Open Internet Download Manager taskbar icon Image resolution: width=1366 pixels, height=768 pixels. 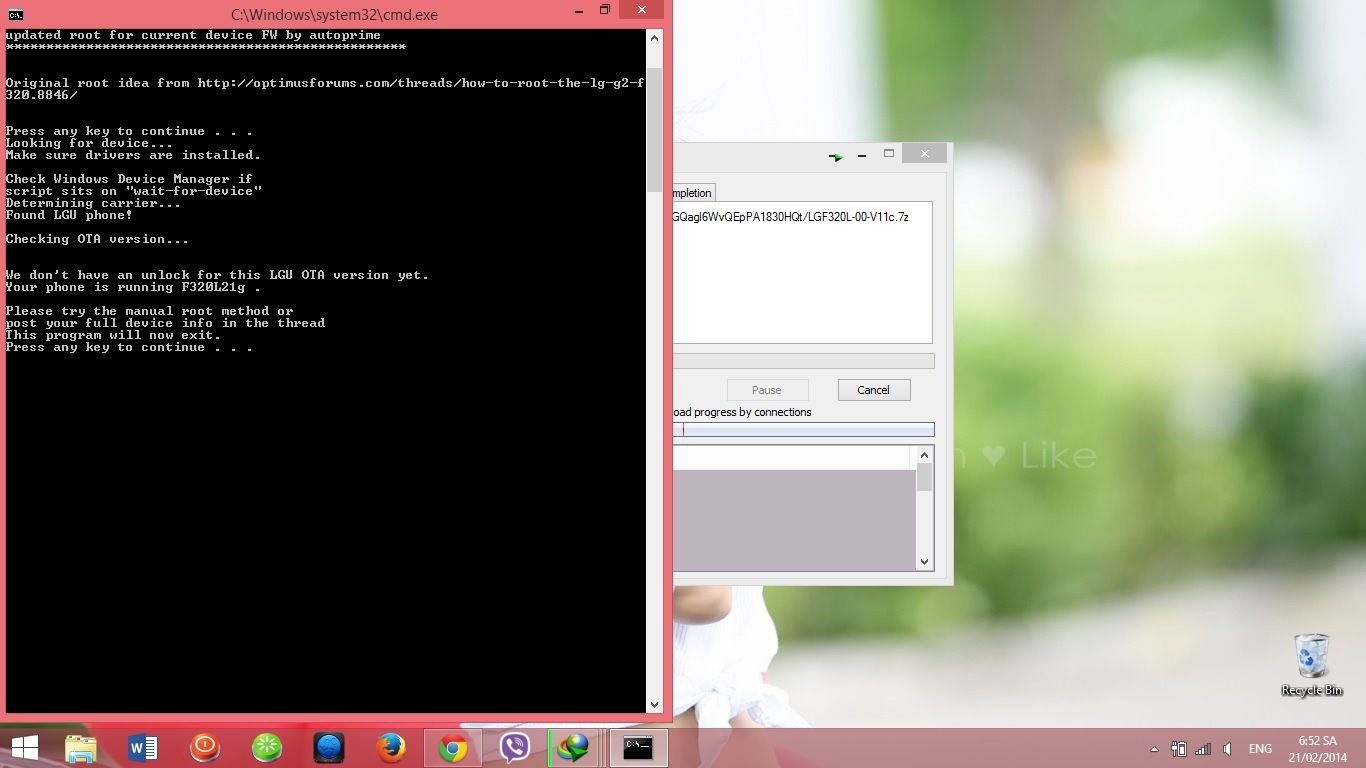tap(574, 748)
